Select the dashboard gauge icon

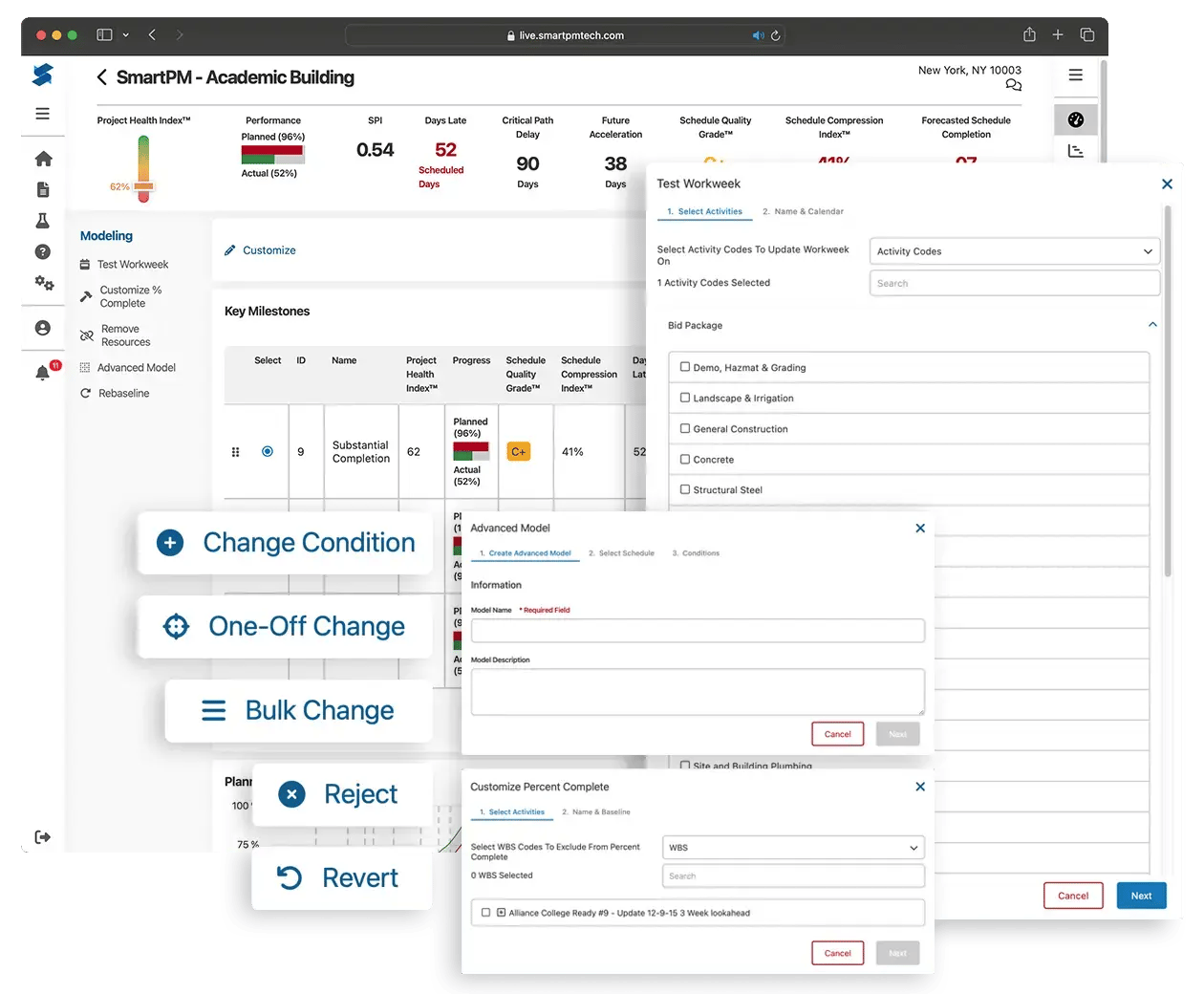pyautogui.click(x=1076, y=120)
